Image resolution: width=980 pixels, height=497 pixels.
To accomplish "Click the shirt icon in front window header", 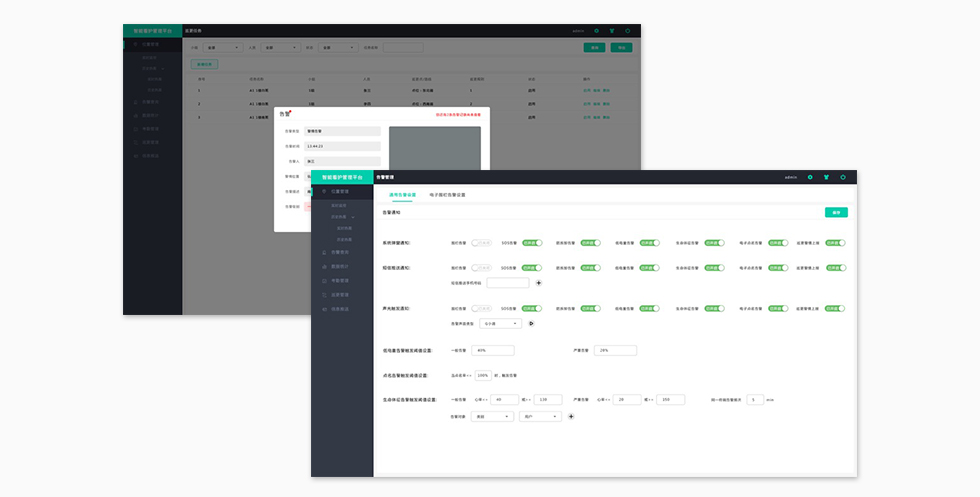I will (x=826, y=177).
